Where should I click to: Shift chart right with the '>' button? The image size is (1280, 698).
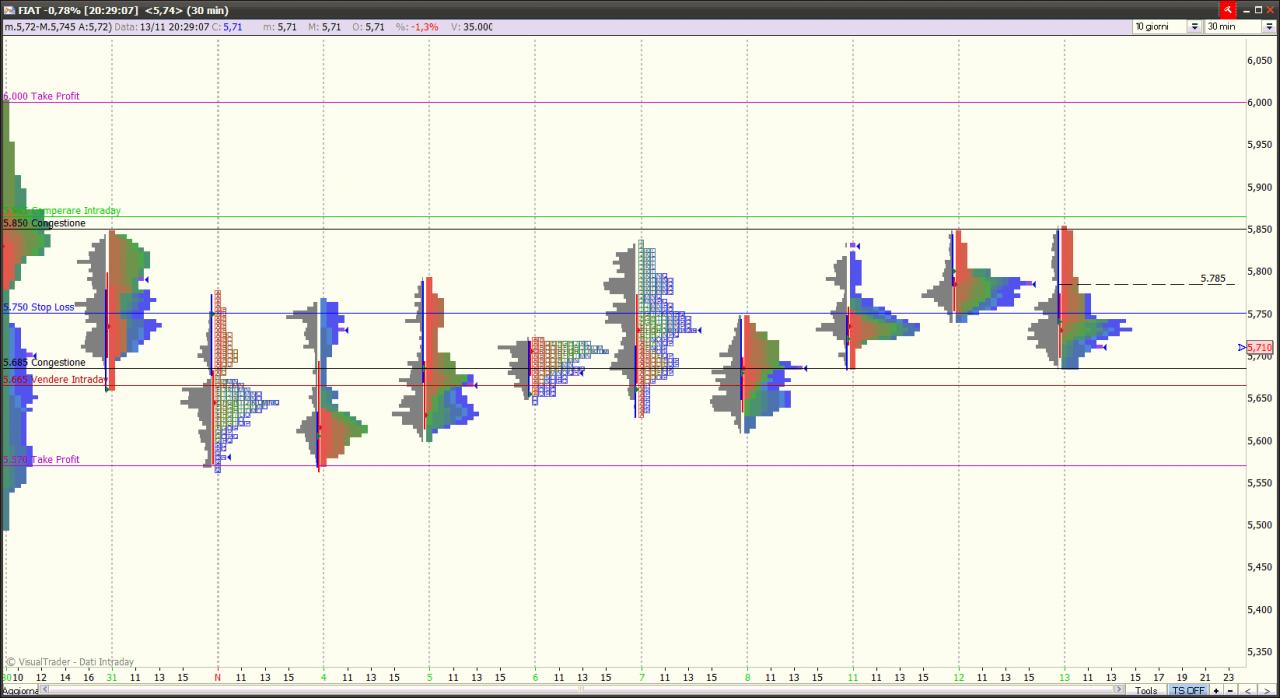[x=1267, y=691]
